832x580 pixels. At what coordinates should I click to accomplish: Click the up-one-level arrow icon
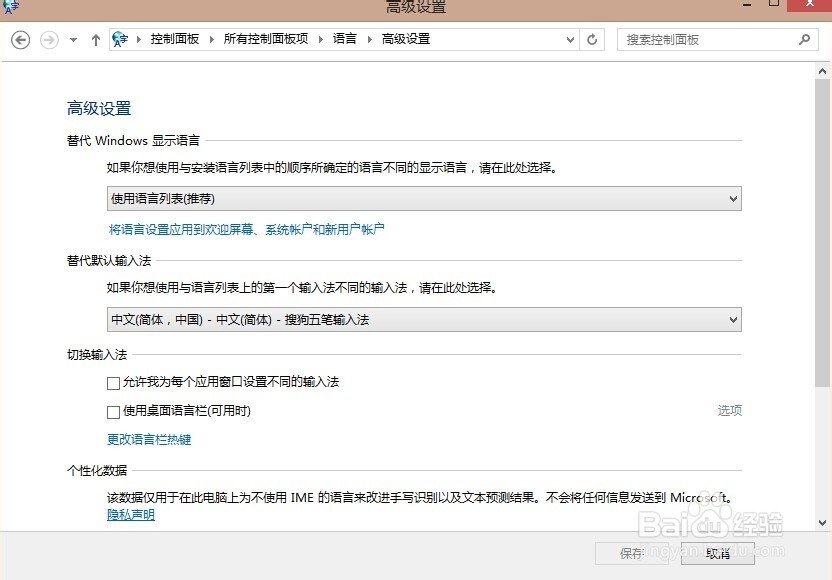[x=95, y=39]
